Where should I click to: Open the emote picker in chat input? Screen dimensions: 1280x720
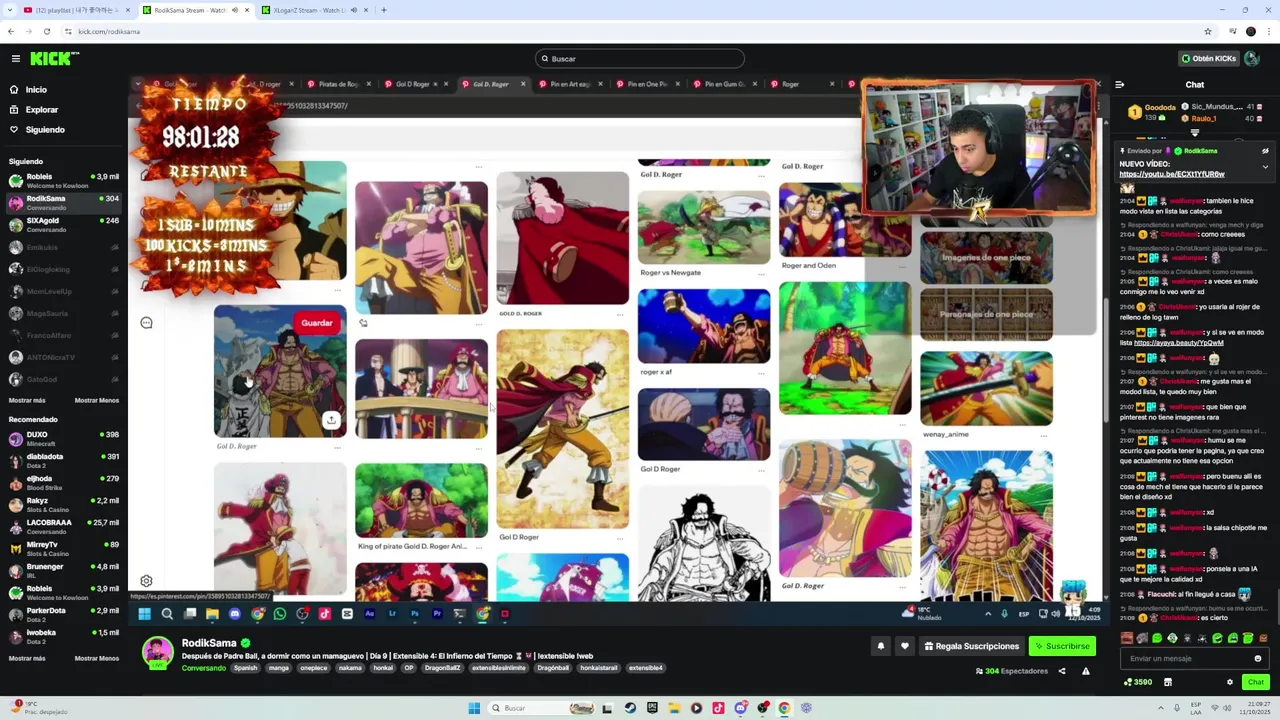tap(1257, 658)
